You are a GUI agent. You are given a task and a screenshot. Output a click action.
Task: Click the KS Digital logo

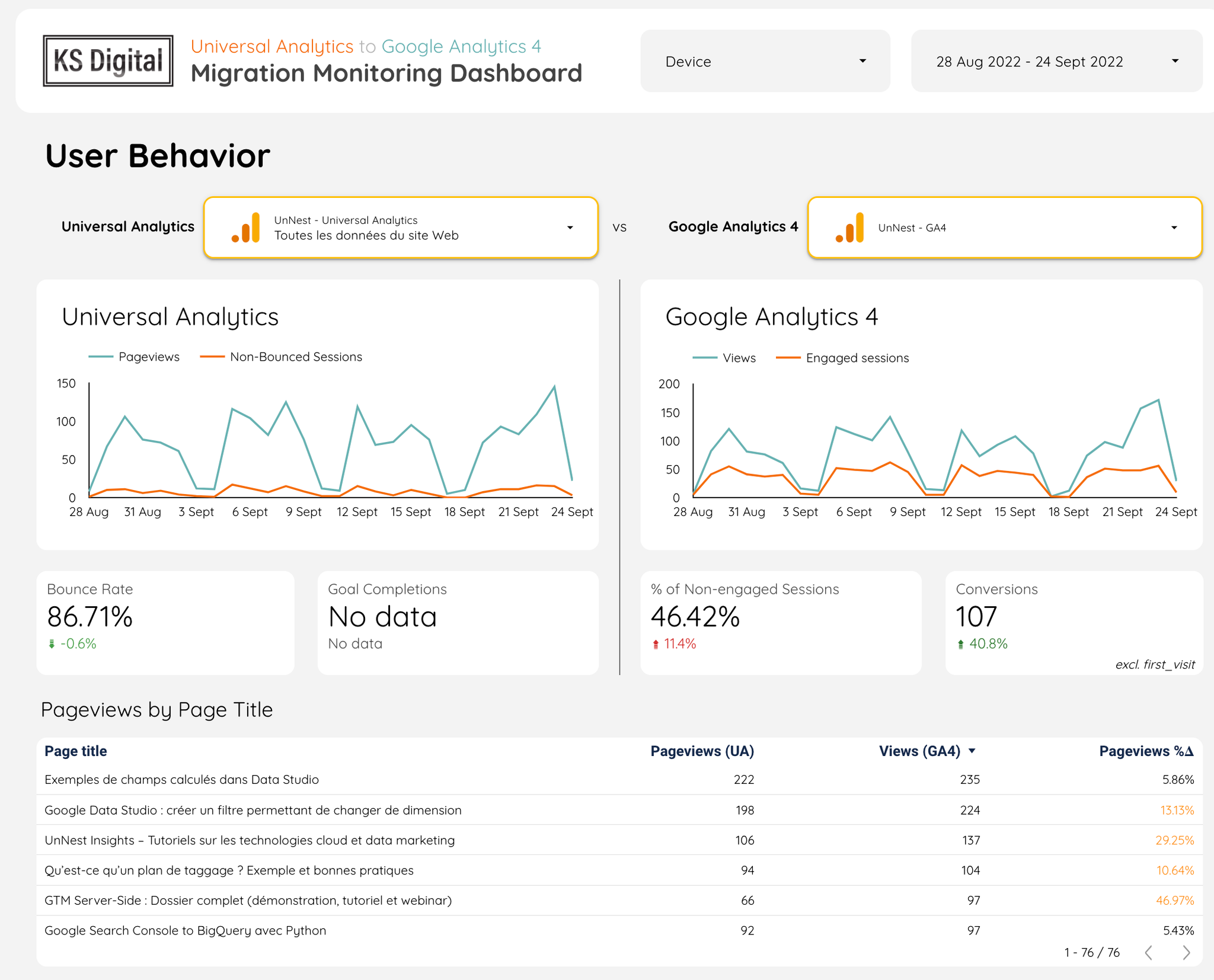pos(108,60)
